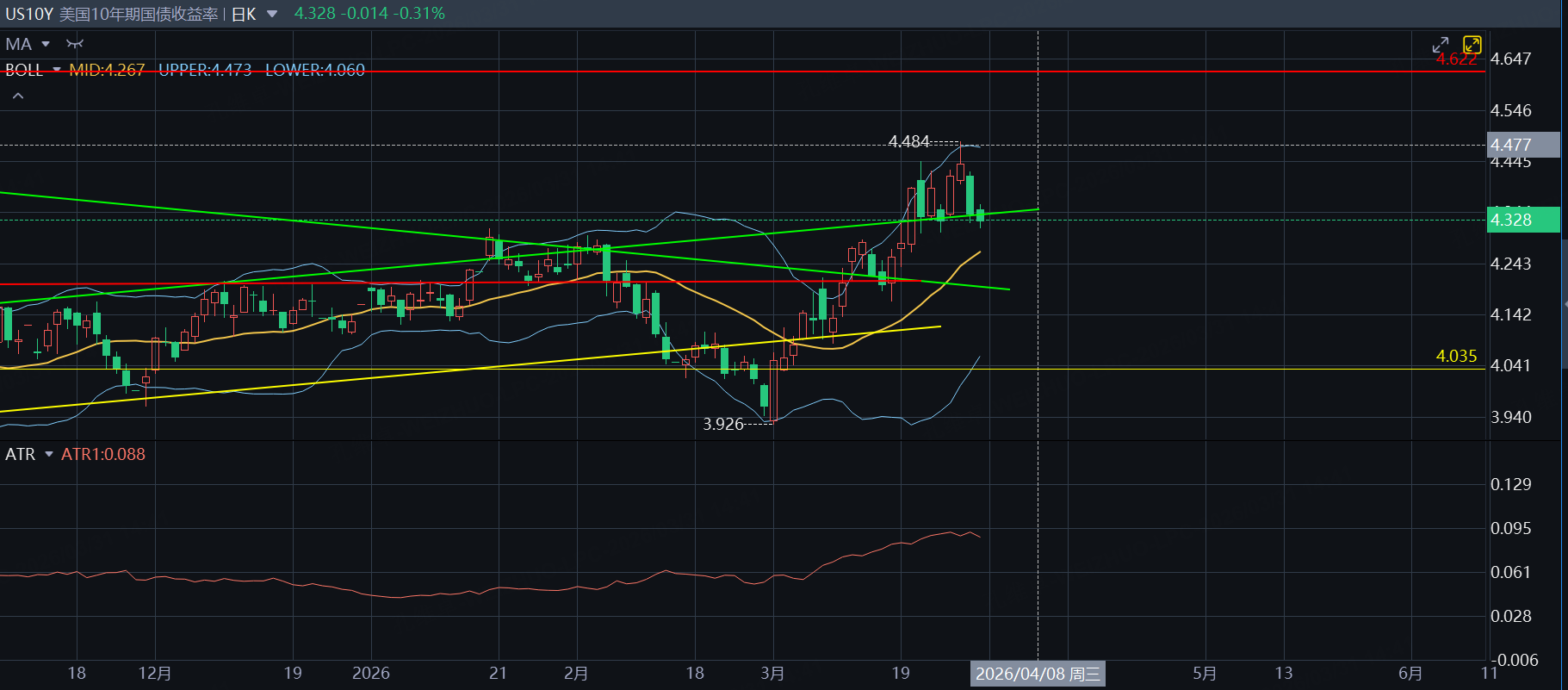This screenshot has height=690, width=1568.
Task: Click the 3.926 low price marker
Action: coord(723,424)
